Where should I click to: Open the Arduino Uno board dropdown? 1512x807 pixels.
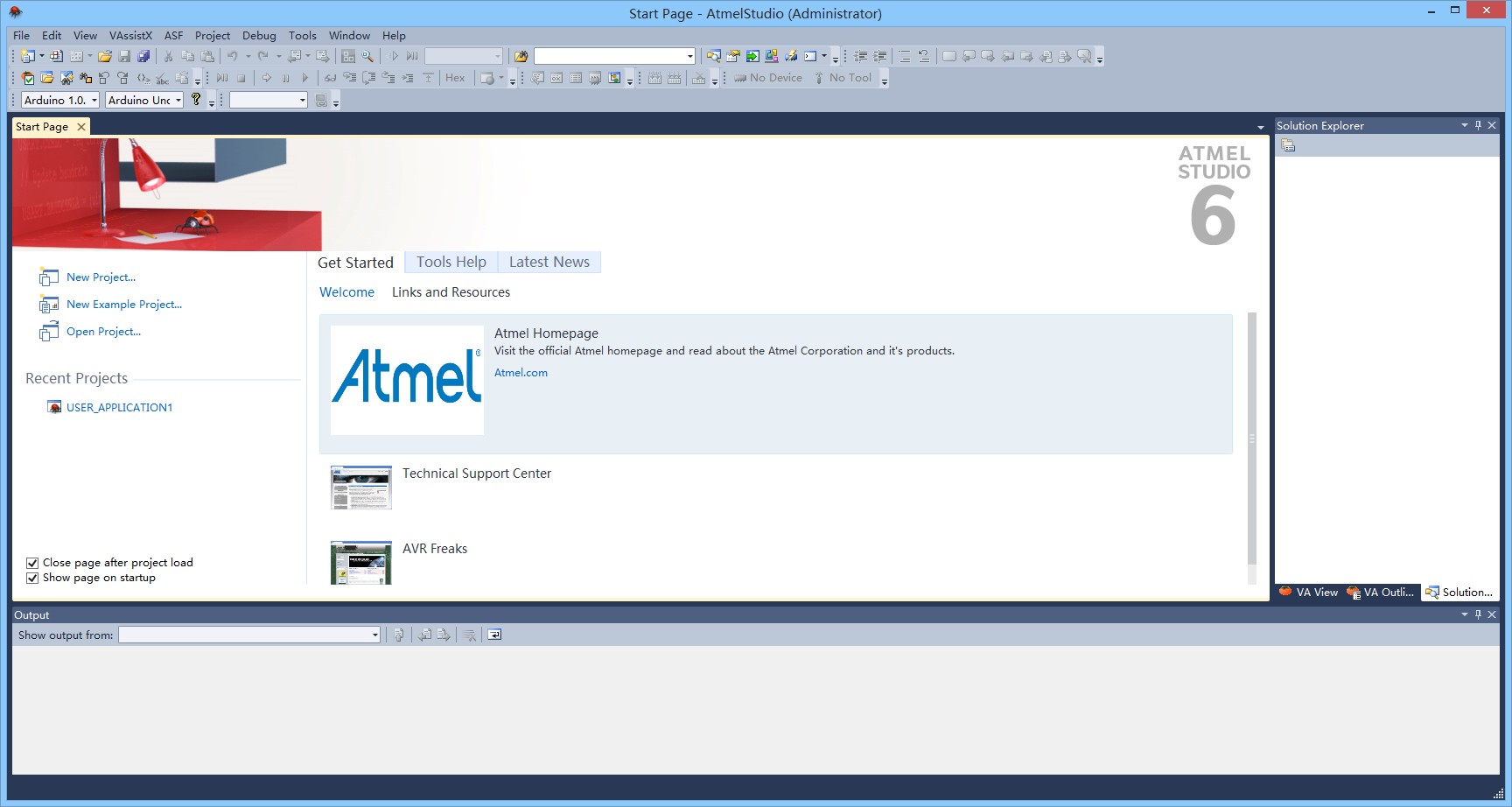pyautogui.click(x=144, y=100)
